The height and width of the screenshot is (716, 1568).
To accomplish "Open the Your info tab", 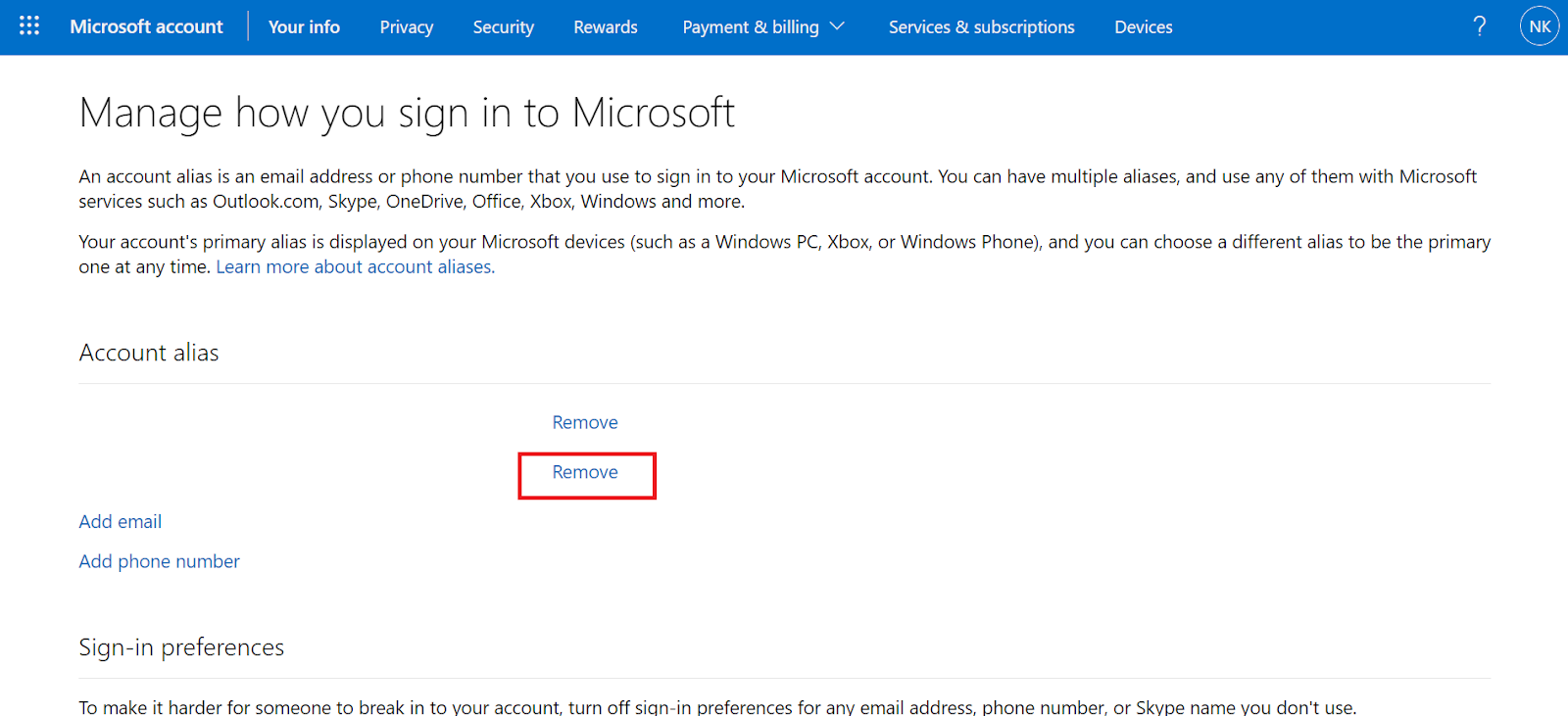I will 304,26.
